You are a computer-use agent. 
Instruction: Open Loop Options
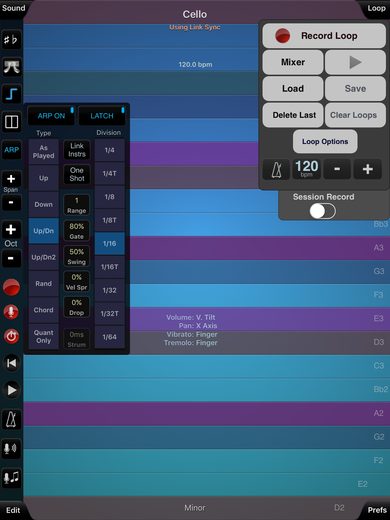pos(325,141)
